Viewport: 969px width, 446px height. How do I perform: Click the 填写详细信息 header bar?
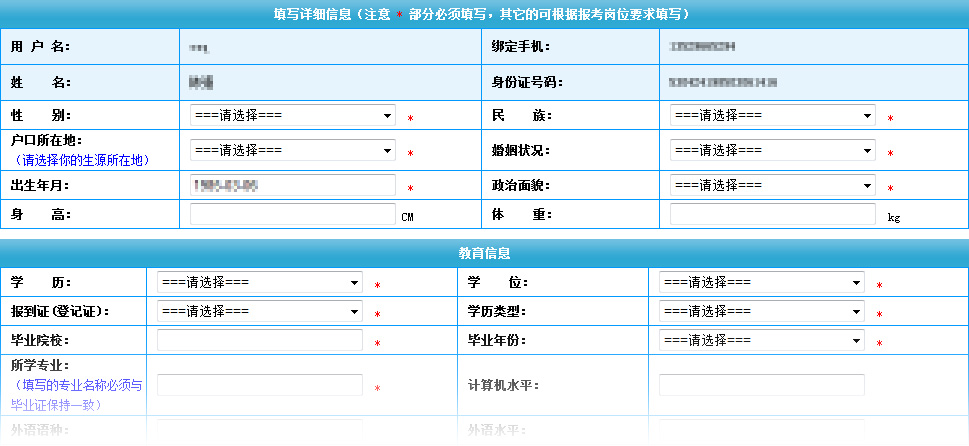click(x=484, y=14)
